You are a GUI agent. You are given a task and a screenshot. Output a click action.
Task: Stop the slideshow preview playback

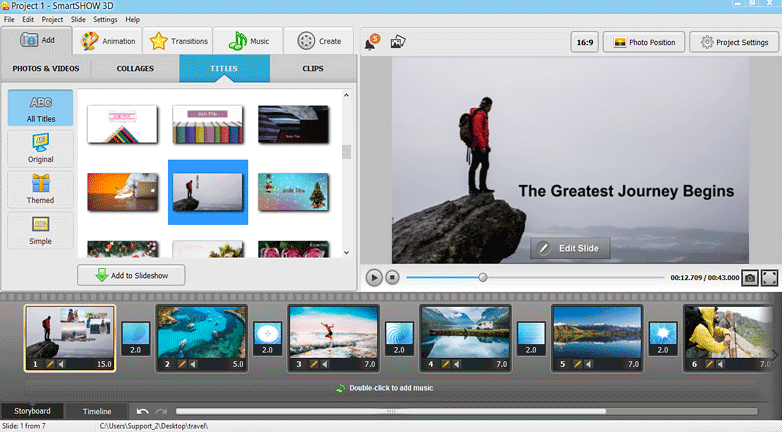click(x=393, y=278)
